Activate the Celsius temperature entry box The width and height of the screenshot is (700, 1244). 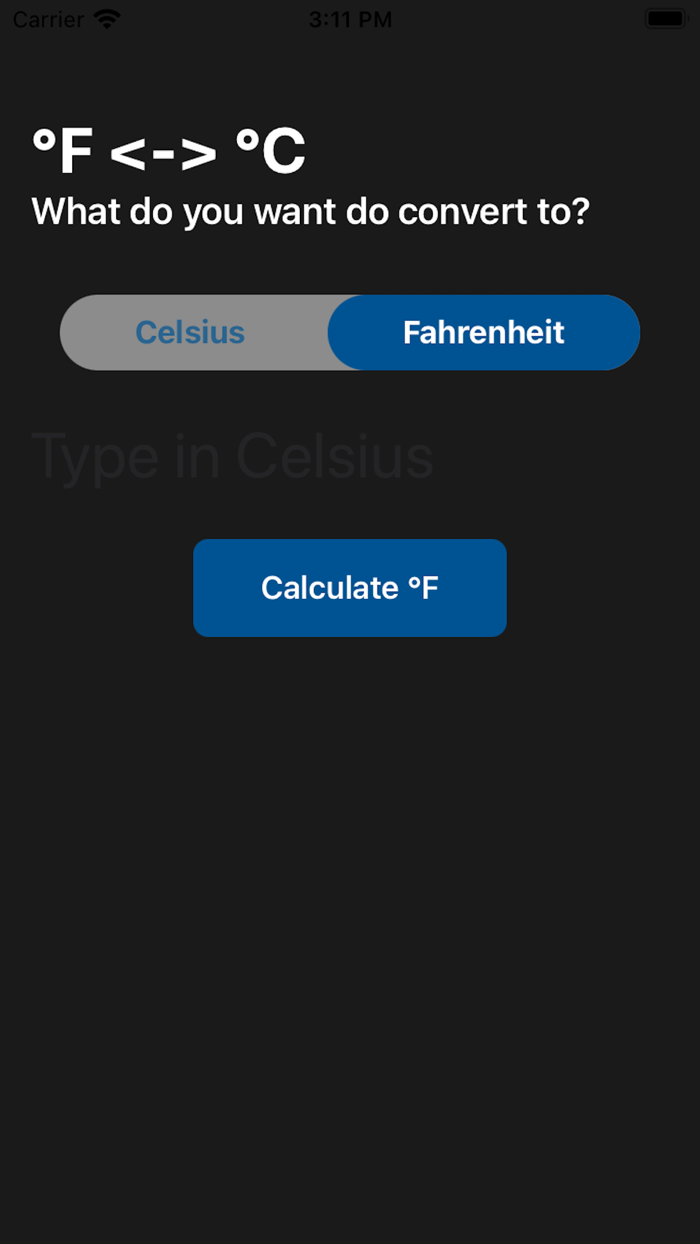click(x=235, y=457)
